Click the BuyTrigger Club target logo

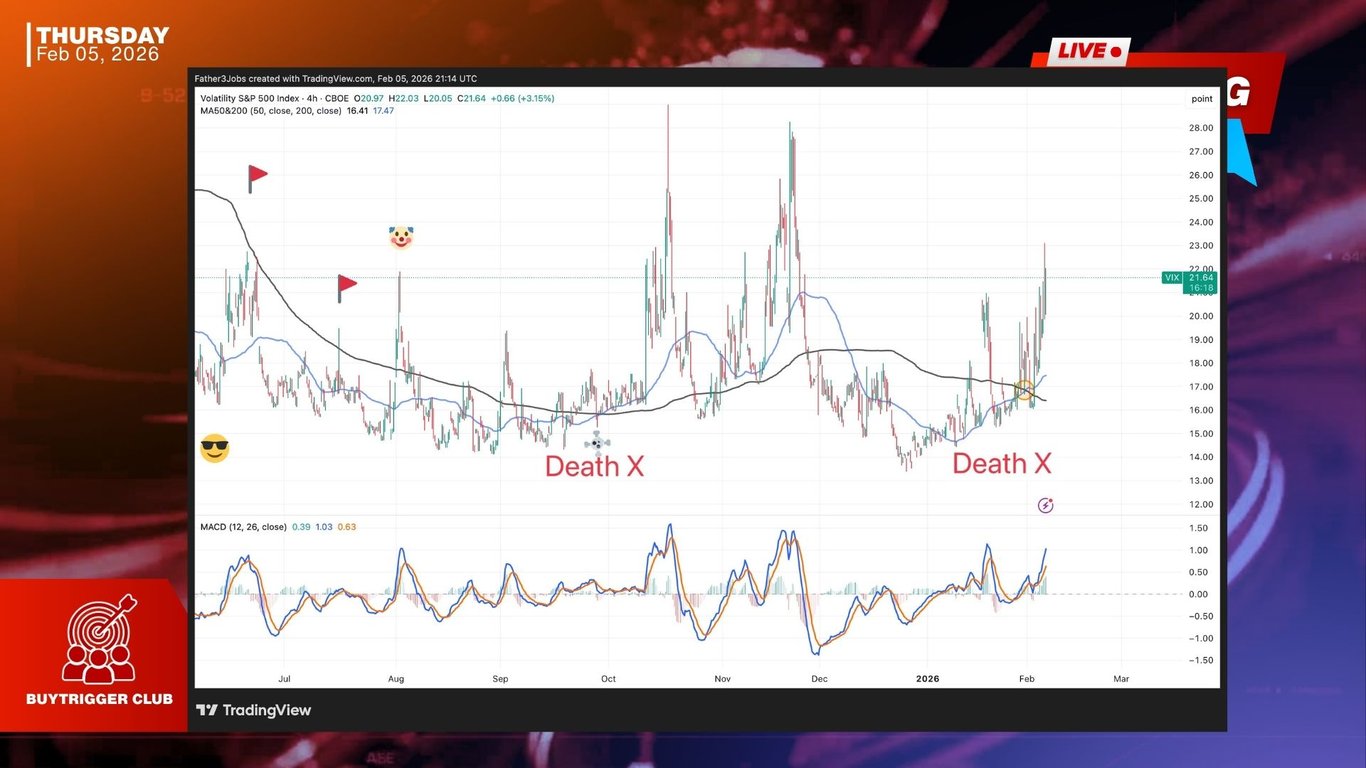[99, 638]
